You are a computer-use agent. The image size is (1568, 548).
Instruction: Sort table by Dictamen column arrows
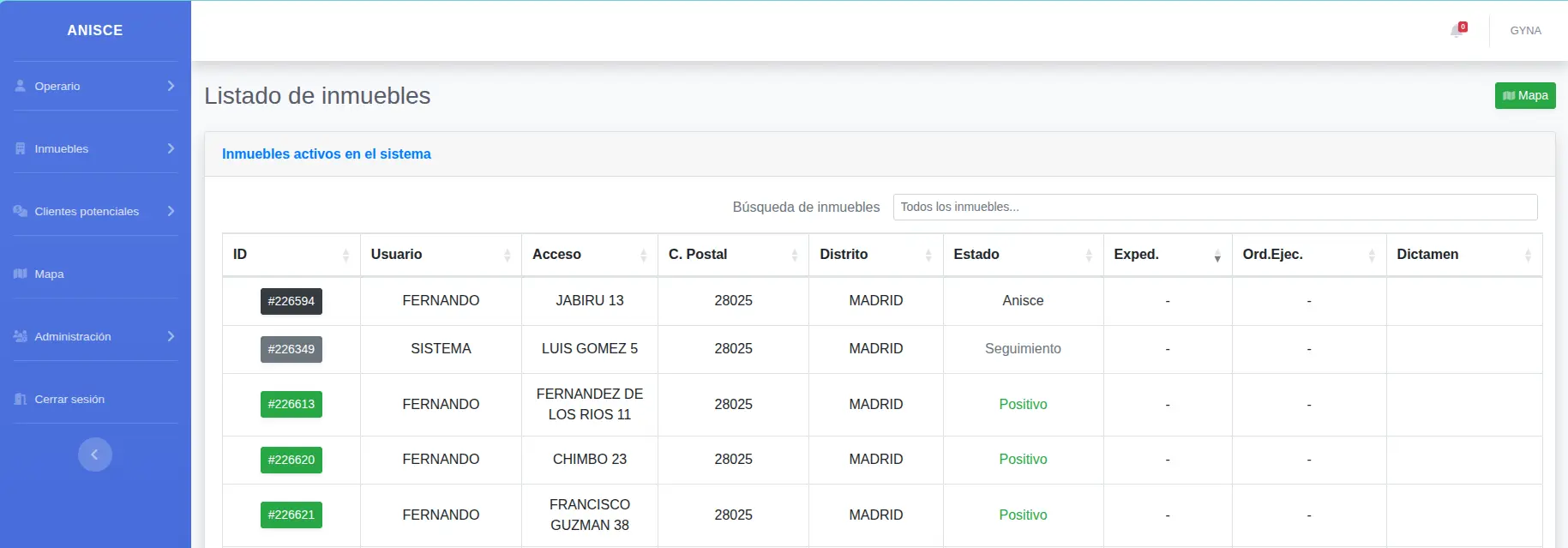click(1528, 255)
